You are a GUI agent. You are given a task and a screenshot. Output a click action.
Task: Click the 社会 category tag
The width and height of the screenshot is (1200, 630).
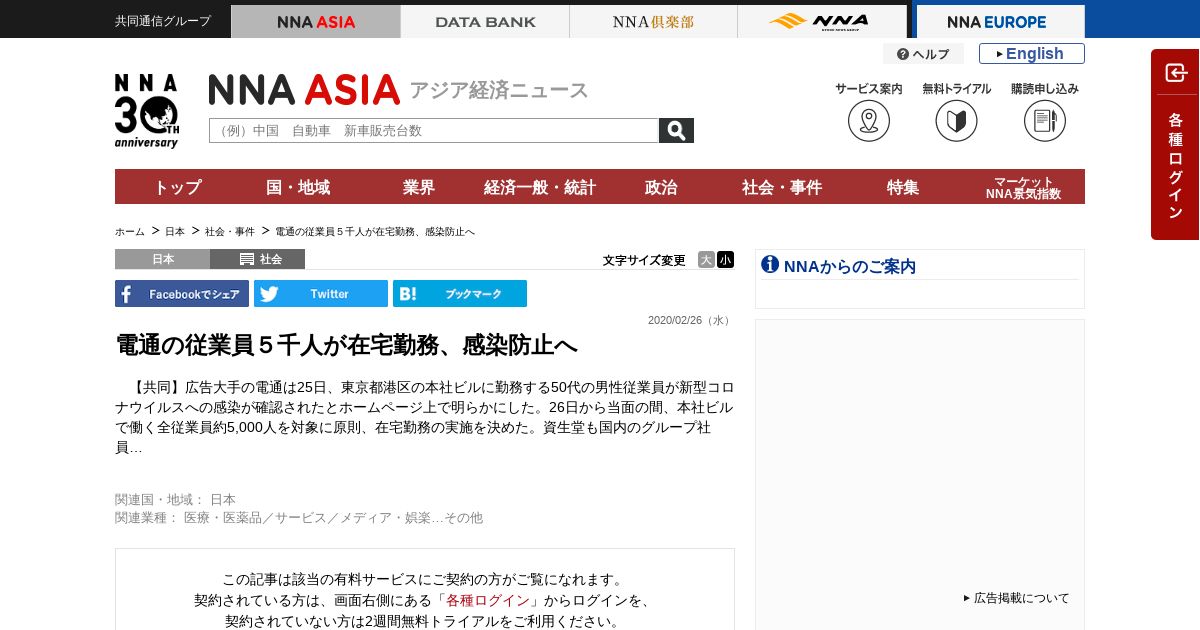coord(258,259)
